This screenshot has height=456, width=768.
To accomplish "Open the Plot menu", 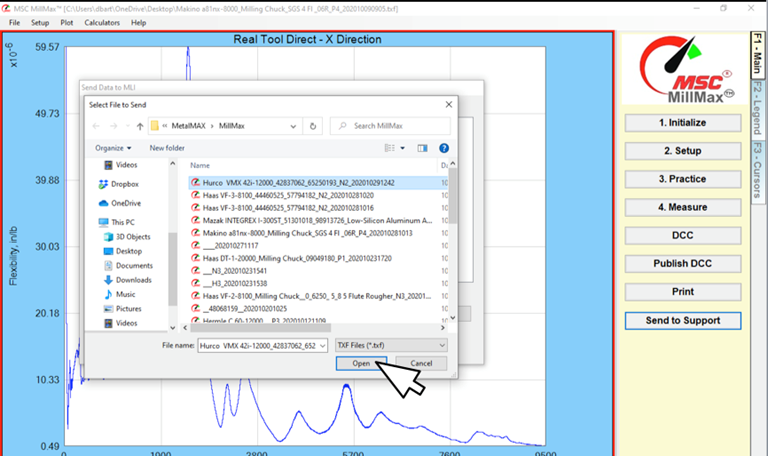I will click(67, 23).
